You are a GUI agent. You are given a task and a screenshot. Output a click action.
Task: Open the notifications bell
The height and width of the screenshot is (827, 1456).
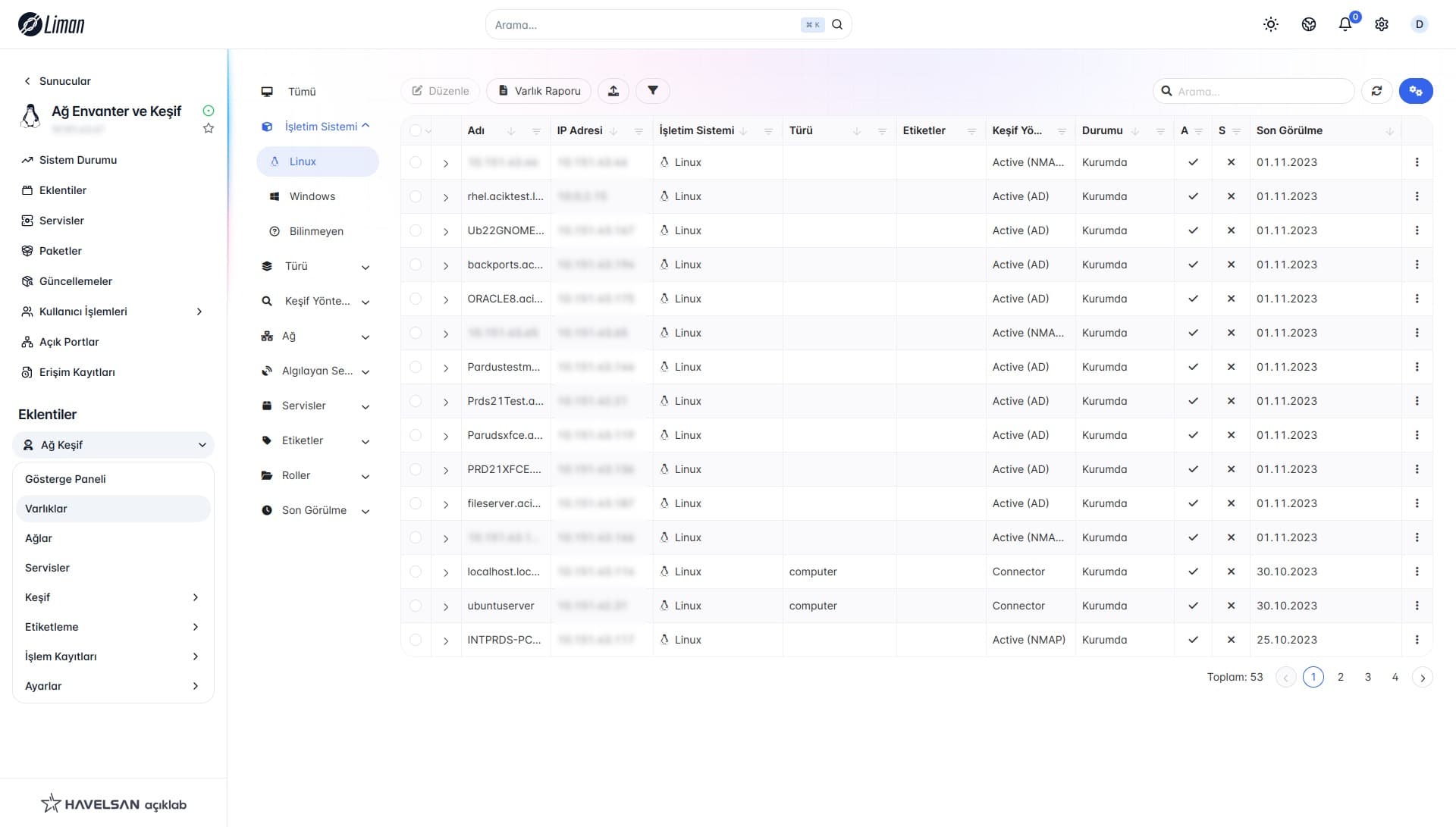pyautogui.click(x=1345, y=24)
